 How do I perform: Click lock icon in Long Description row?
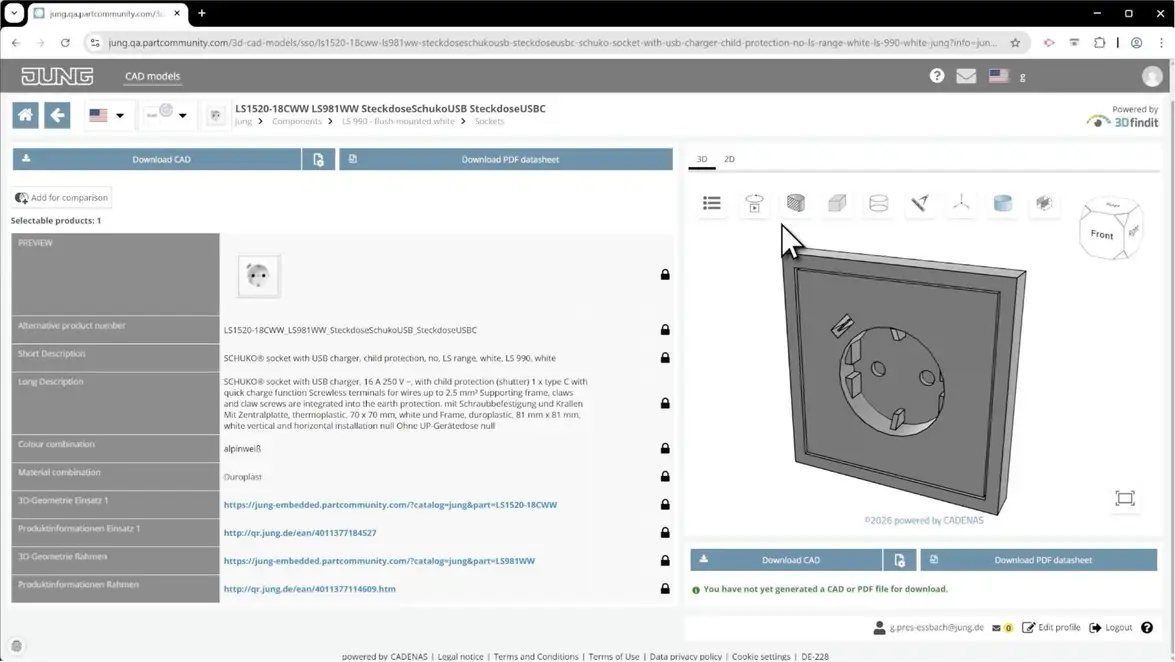pyautogui.click(x=665, y=403)
